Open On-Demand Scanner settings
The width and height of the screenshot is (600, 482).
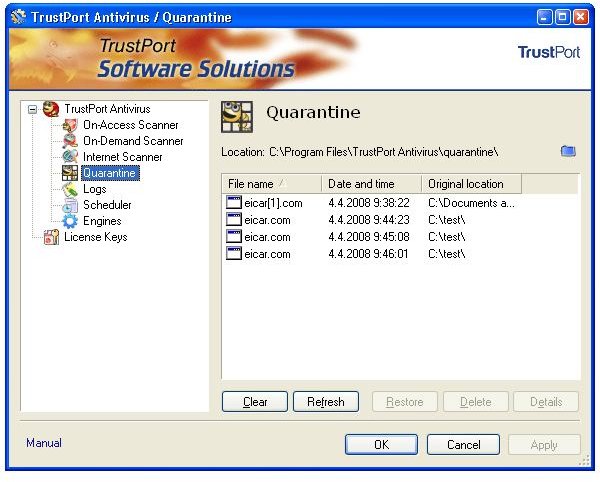coord(133,141)
